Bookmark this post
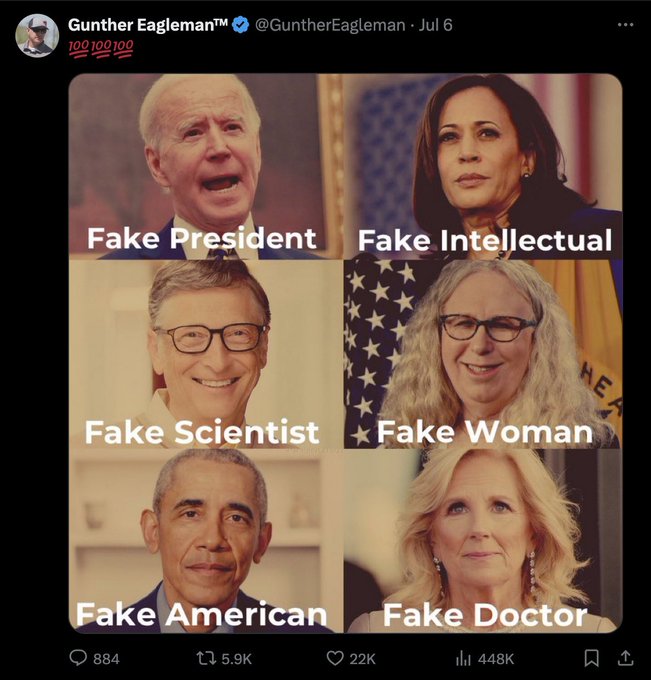This screenshot has width=651, height=680. (x=591, y=658)
